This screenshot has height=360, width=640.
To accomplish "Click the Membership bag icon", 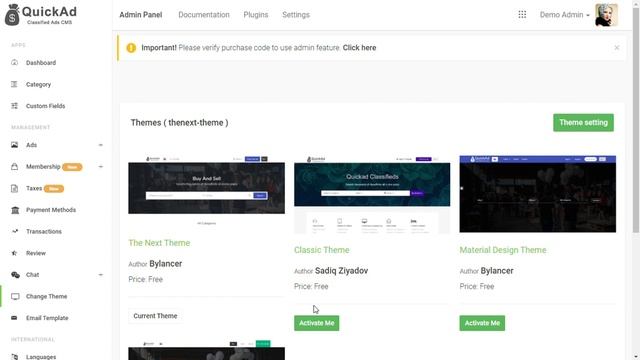I will tap(15, 167).
